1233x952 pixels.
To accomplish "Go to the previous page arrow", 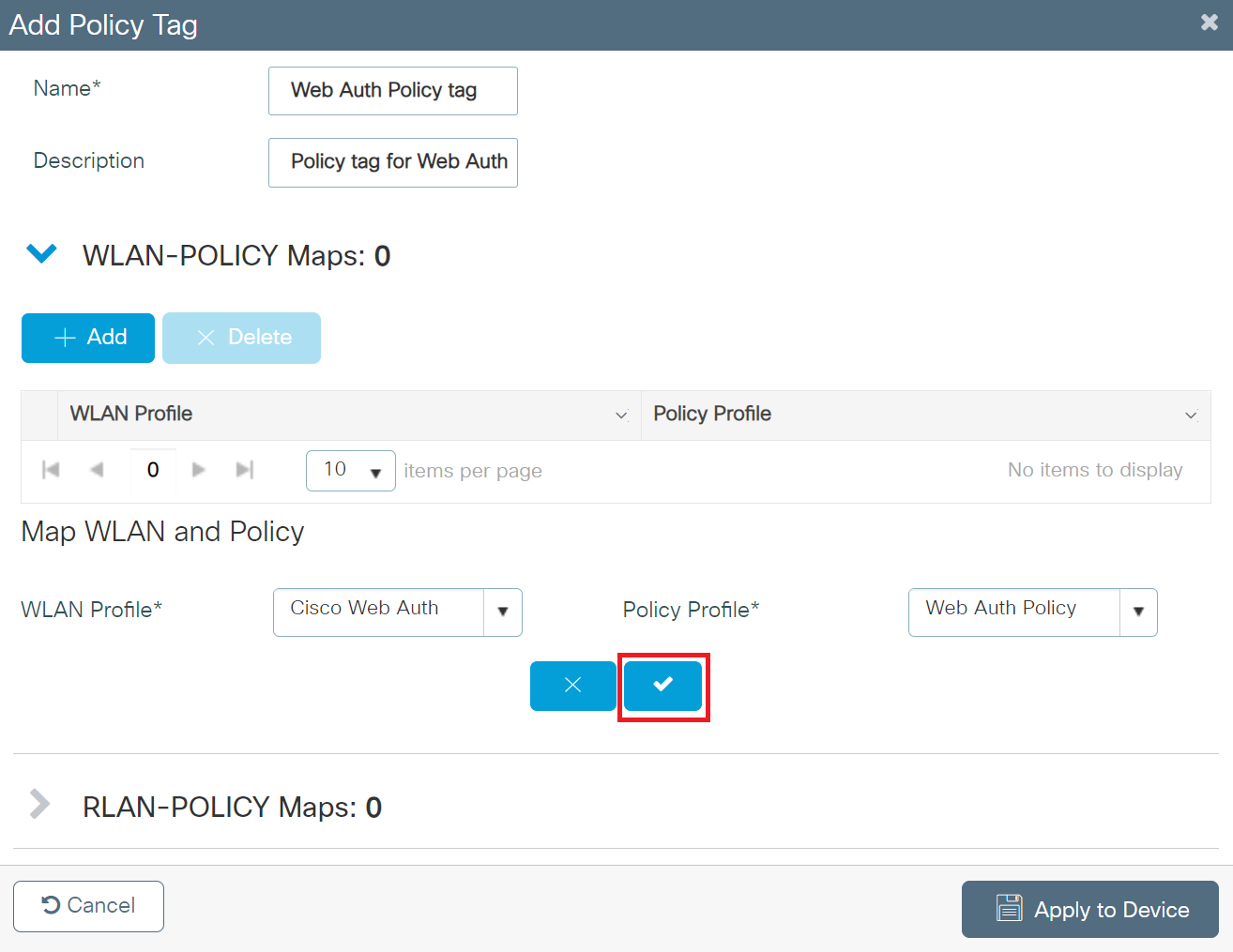I will (97, 470).
